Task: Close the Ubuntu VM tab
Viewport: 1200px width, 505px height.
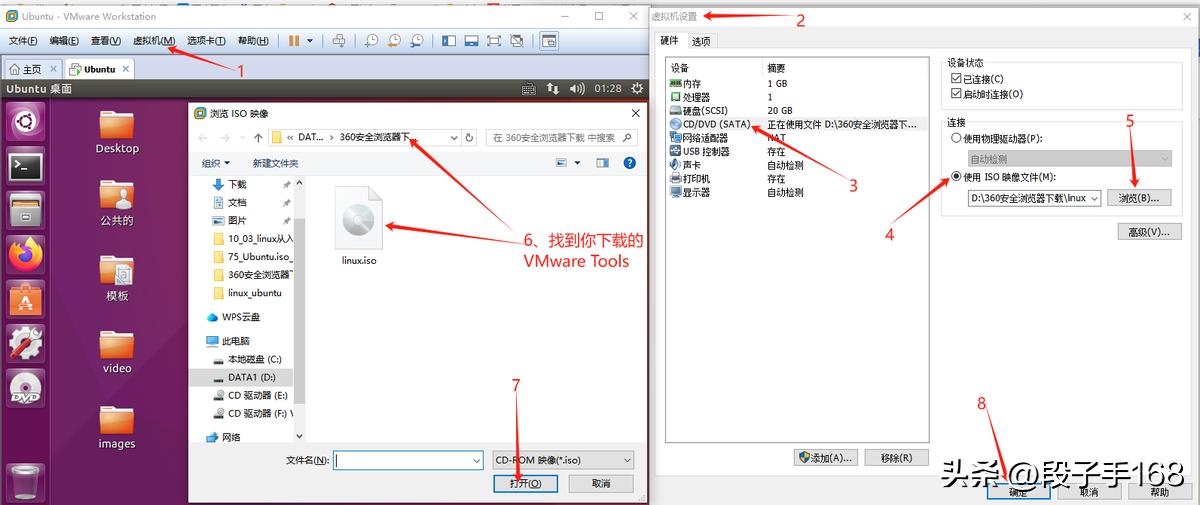Action: click(x=125, y=69)
